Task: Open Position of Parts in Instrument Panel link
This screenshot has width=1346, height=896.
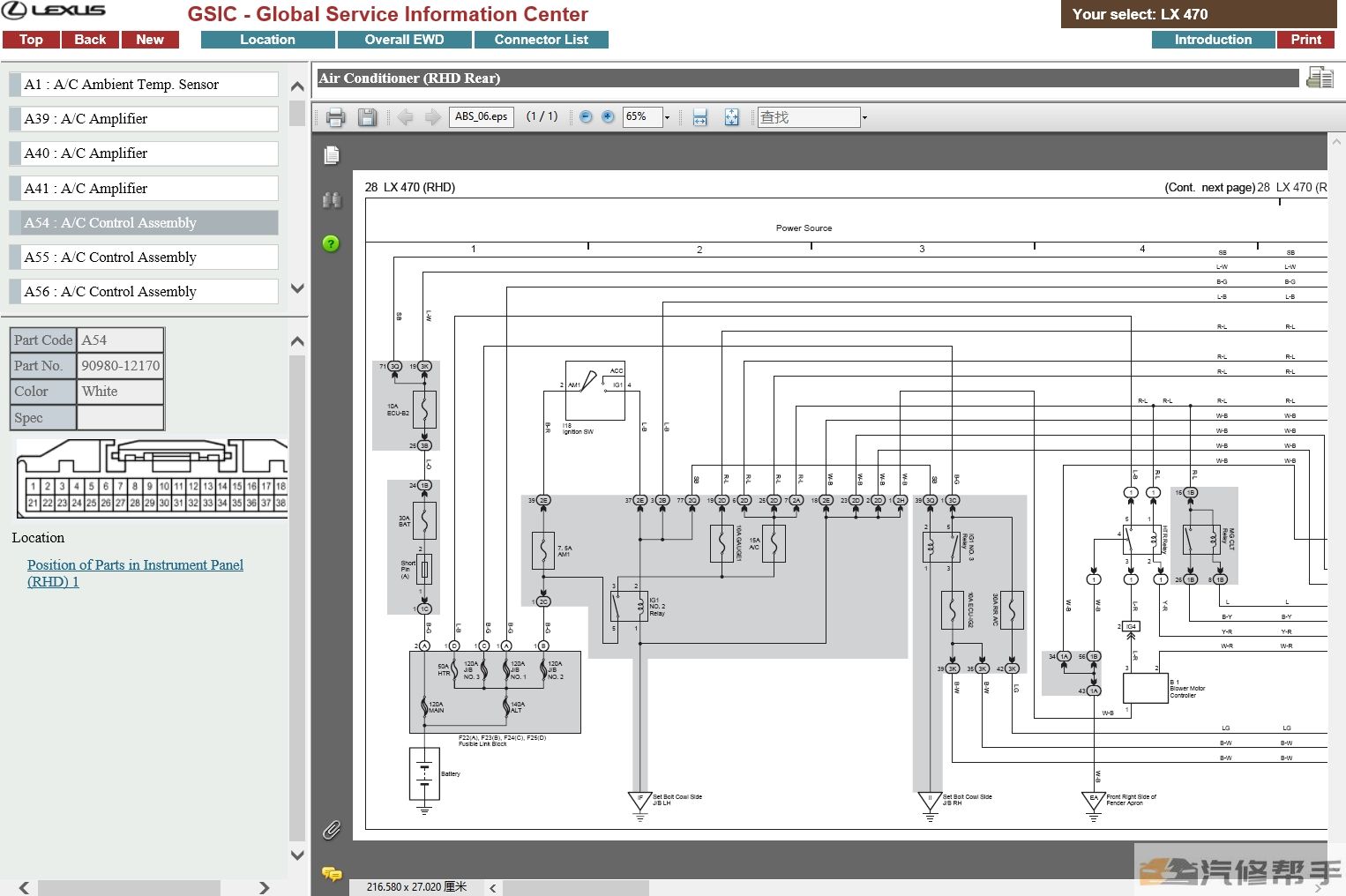Action: point(135,573)
